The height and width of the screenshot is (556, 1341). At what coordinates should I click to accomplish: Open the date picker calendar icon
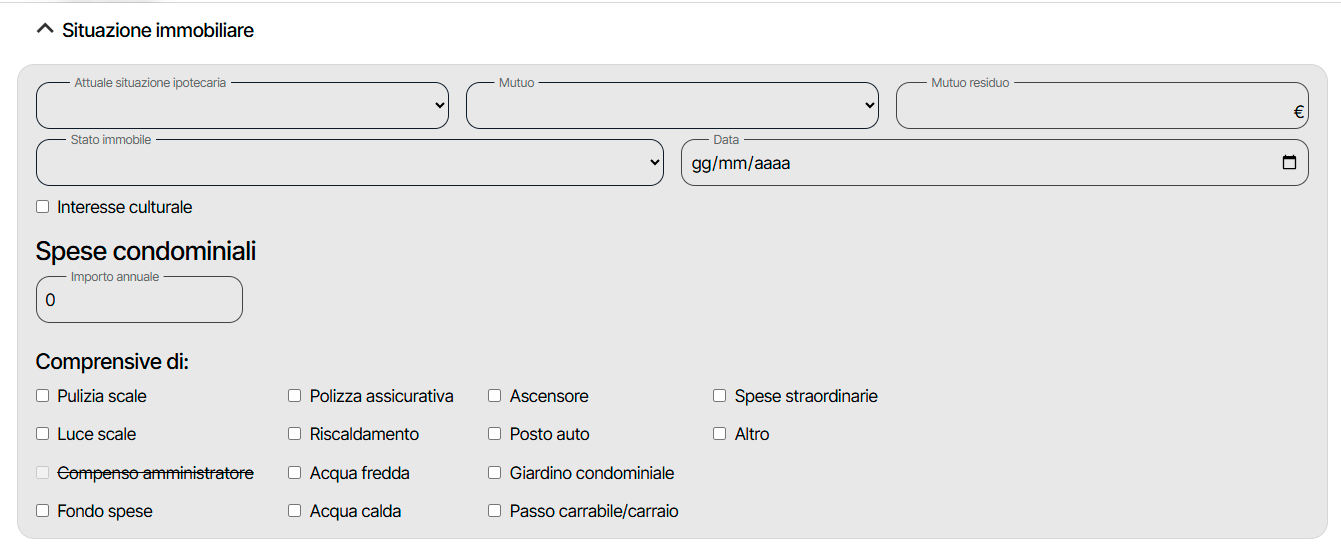[1289, 163]
